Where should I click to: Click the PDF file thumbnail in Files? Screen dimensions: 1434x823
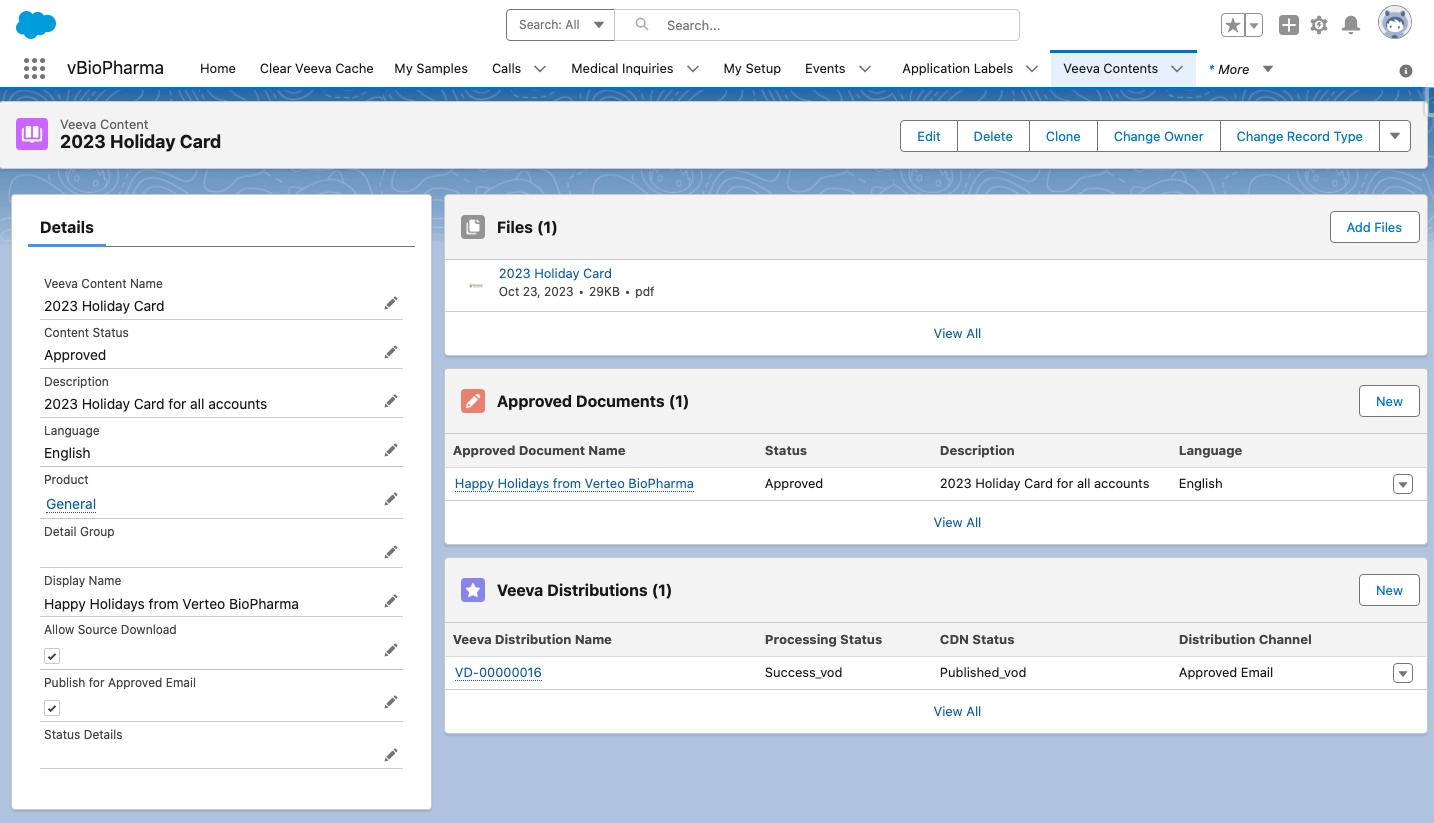474,284
